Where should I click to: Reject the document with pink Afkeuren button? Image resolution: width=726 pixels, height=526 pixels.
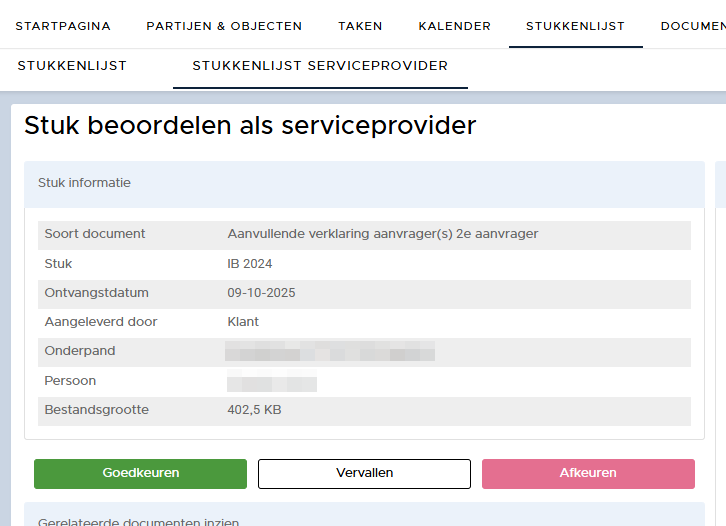coord(588,473)
